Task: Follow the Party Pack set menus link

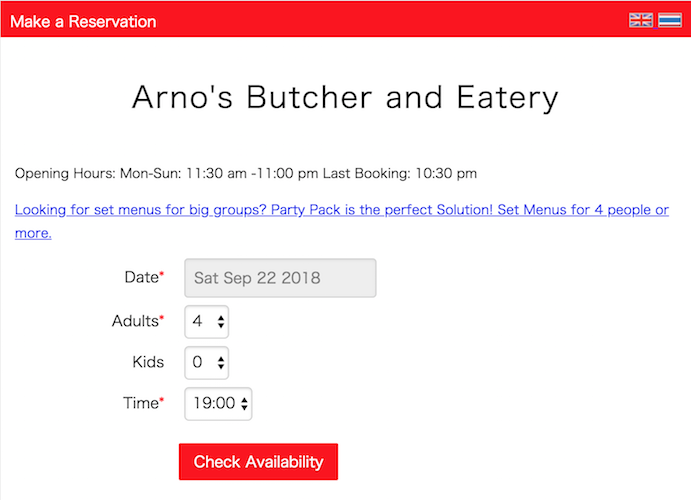Action: coord(342,210)
